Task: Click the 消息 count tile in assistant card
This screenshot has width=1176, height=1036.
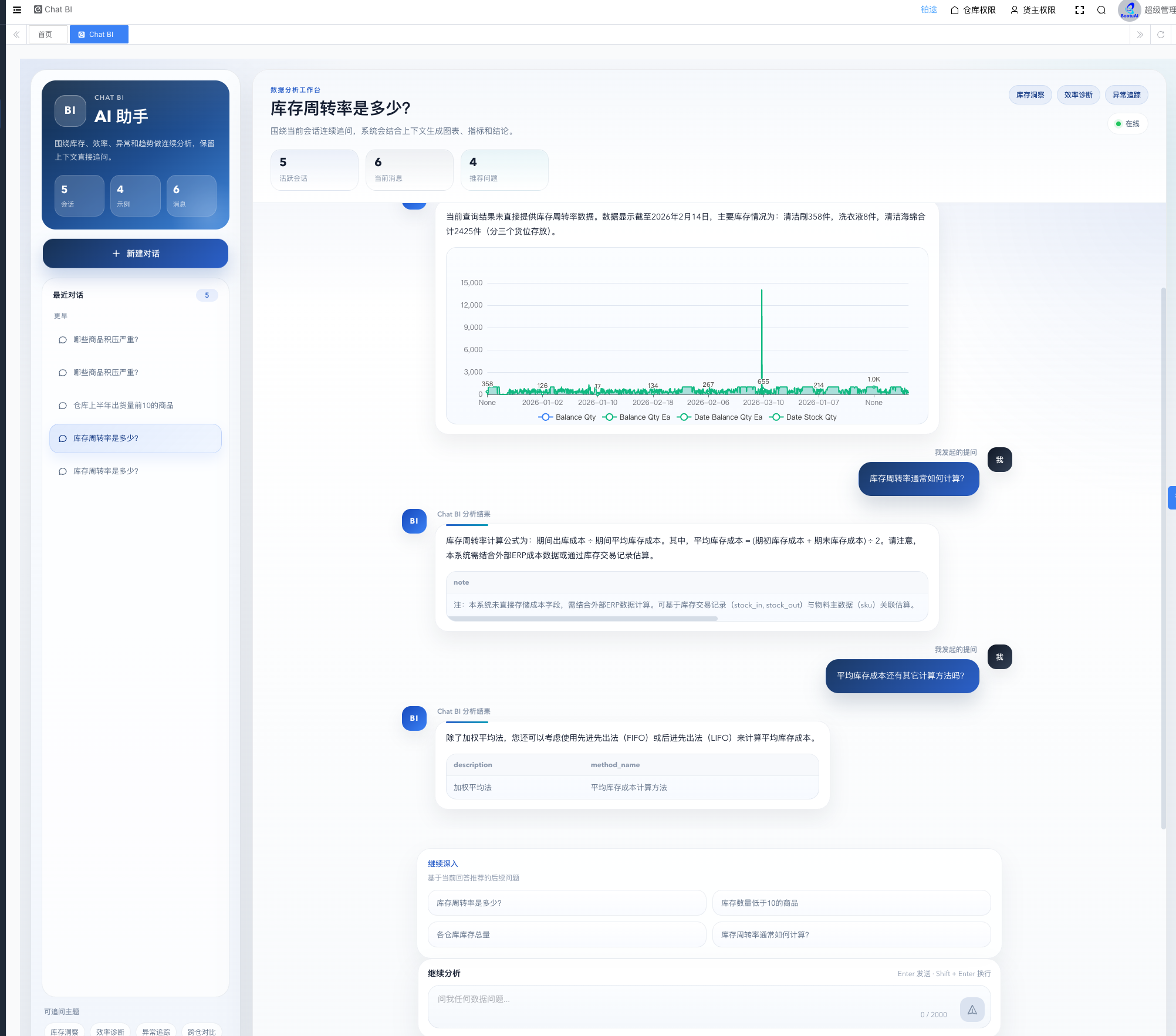Action: (191, 196)
